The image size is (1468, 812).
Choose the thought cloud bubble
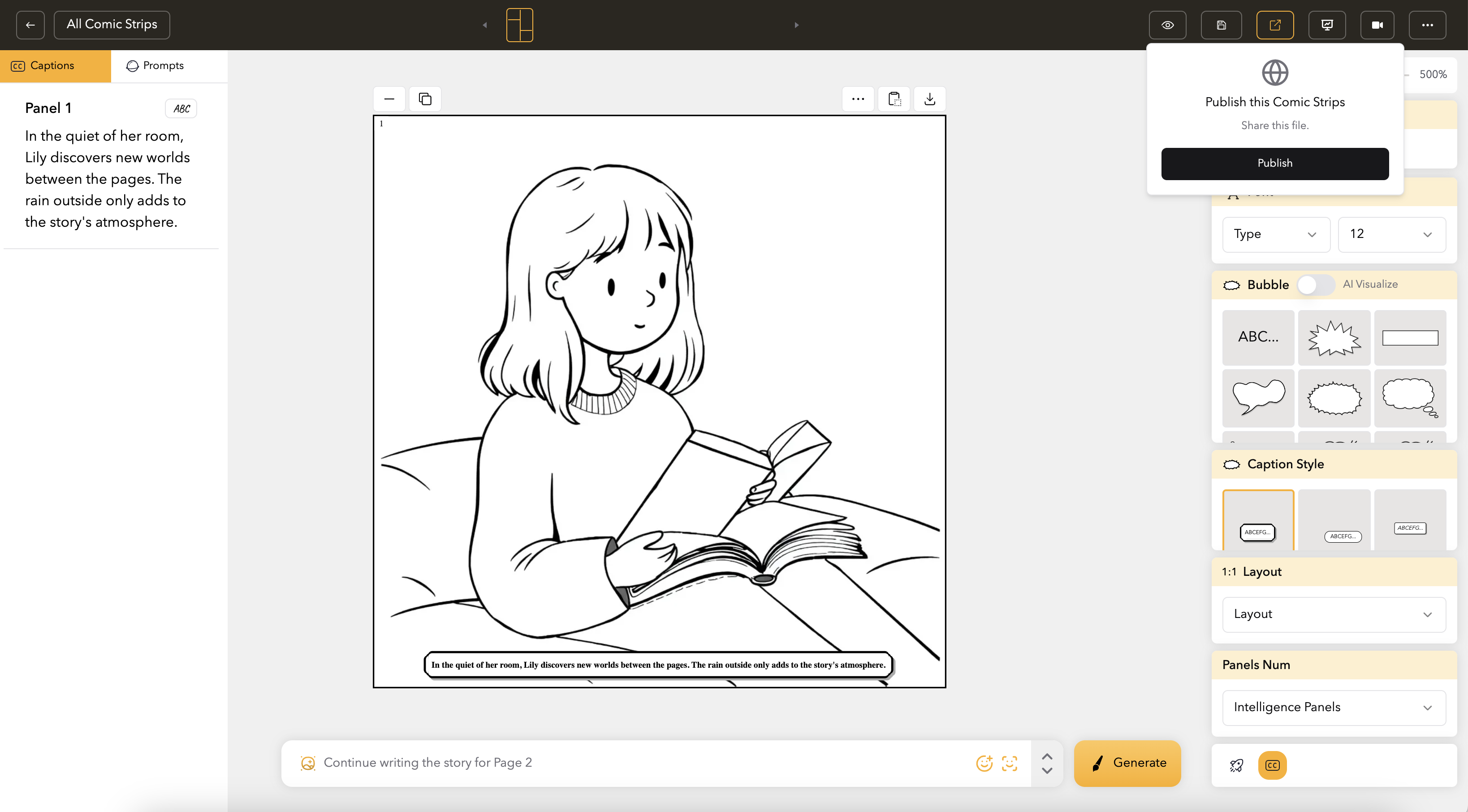click(x=1410, y=398)
